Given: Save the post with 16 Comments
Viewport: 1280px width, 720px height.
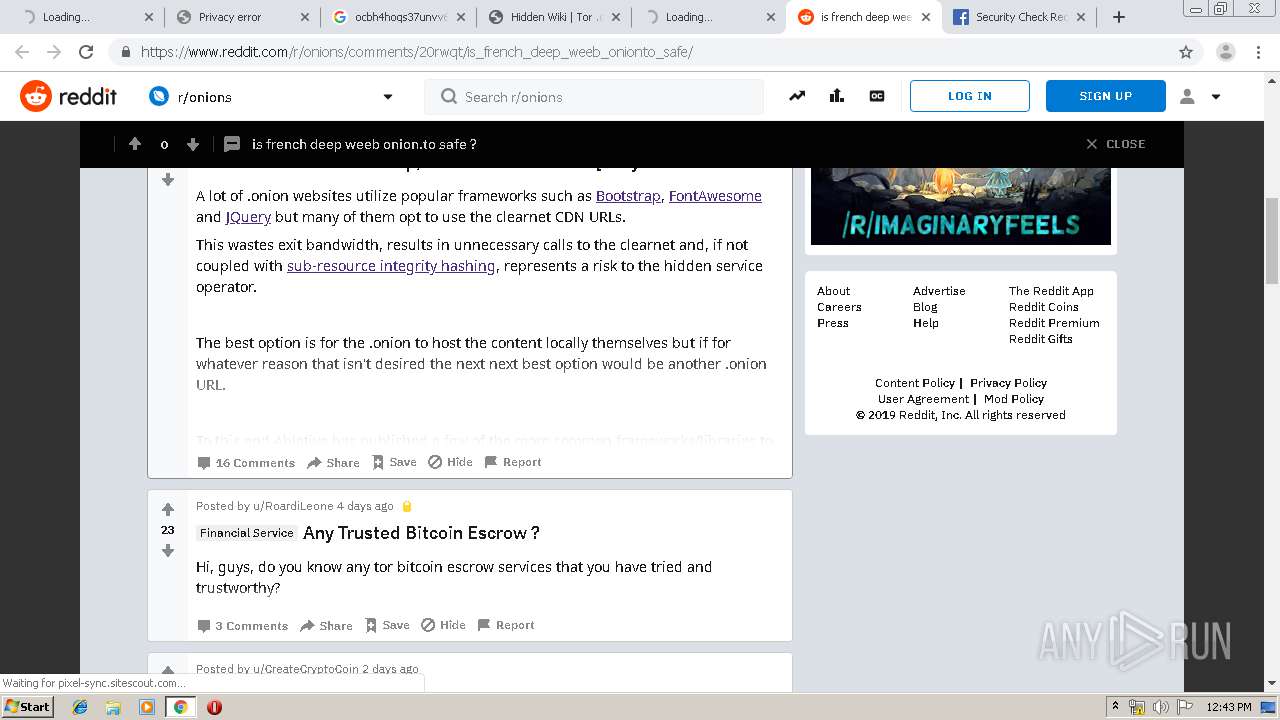Looking at the screenshot, I should pos(394,462).
